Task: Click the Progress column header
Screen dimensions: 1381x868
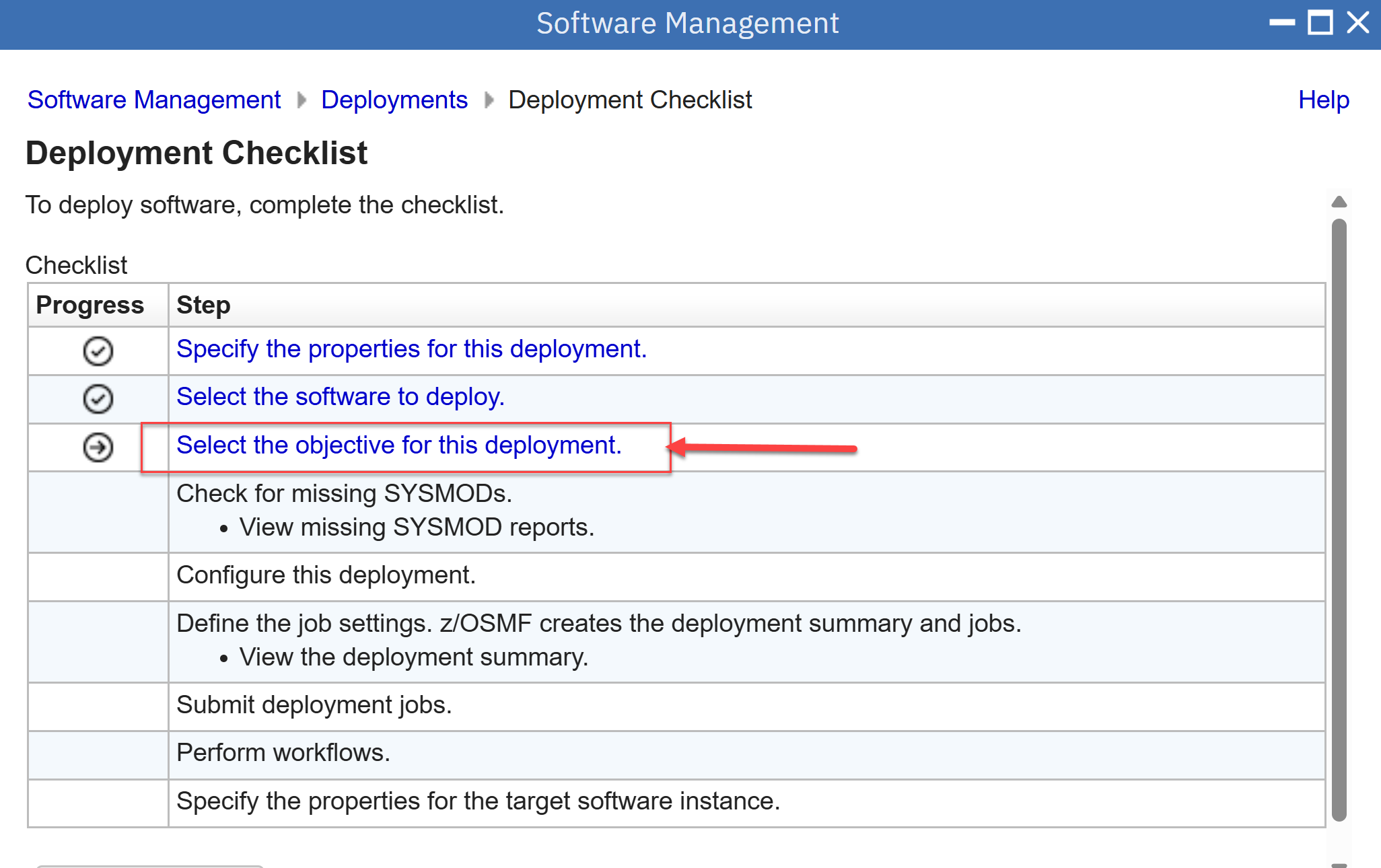Action: pos(90,305)
